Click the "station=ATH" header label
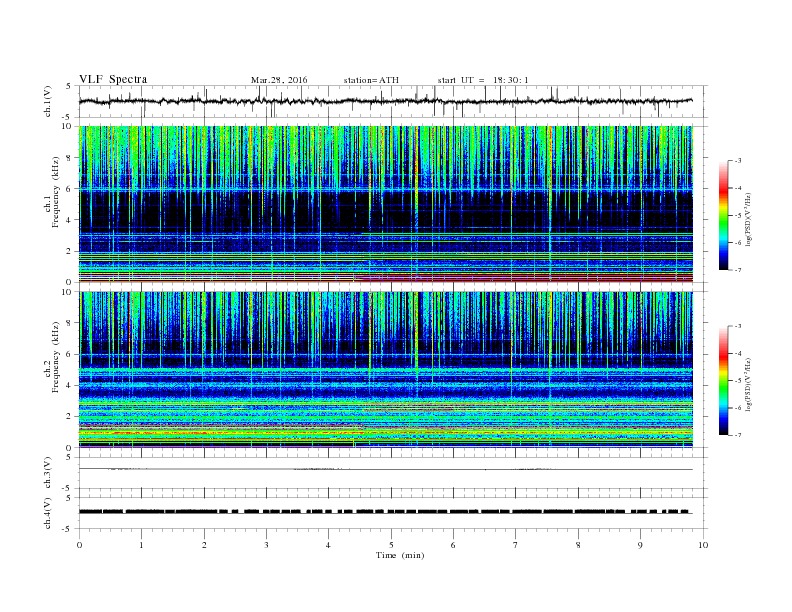This screenshot has width=792, height=612. click(x=371, y=80)
